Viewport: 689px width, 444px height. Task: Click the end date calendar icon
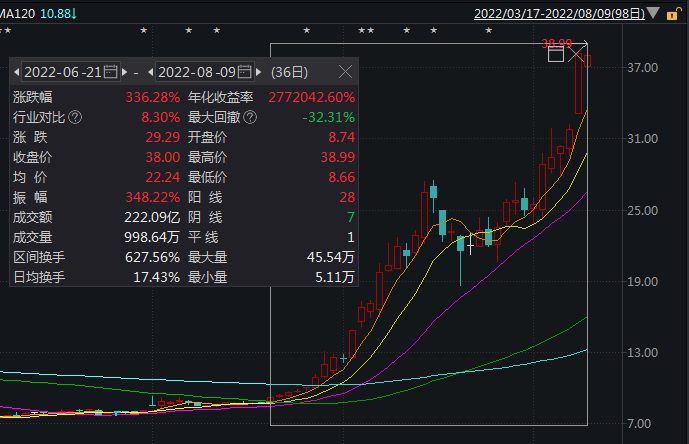[x=245, y=72]
